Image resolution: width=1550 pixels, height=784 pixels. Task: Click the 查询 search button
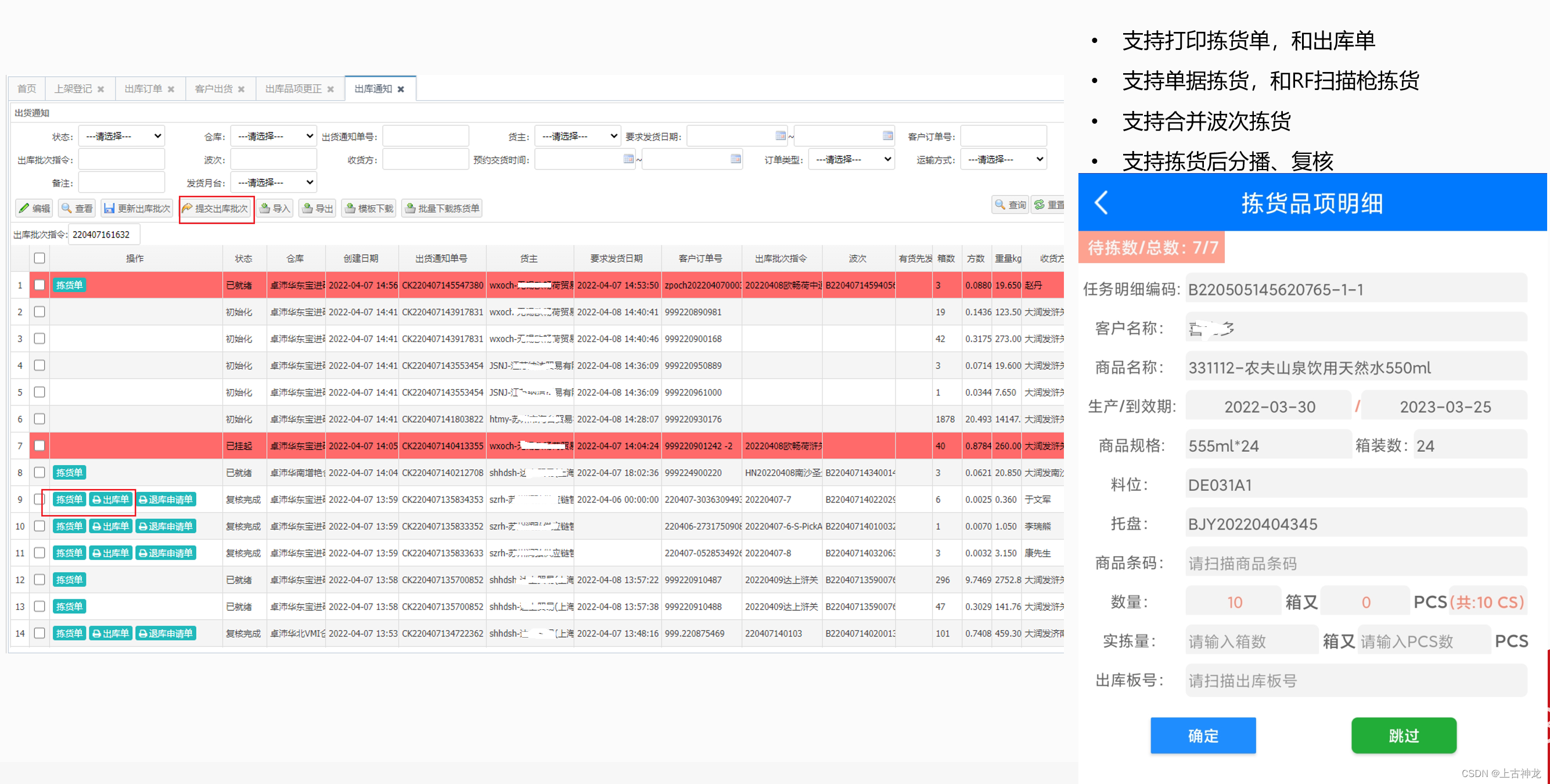1010,204
